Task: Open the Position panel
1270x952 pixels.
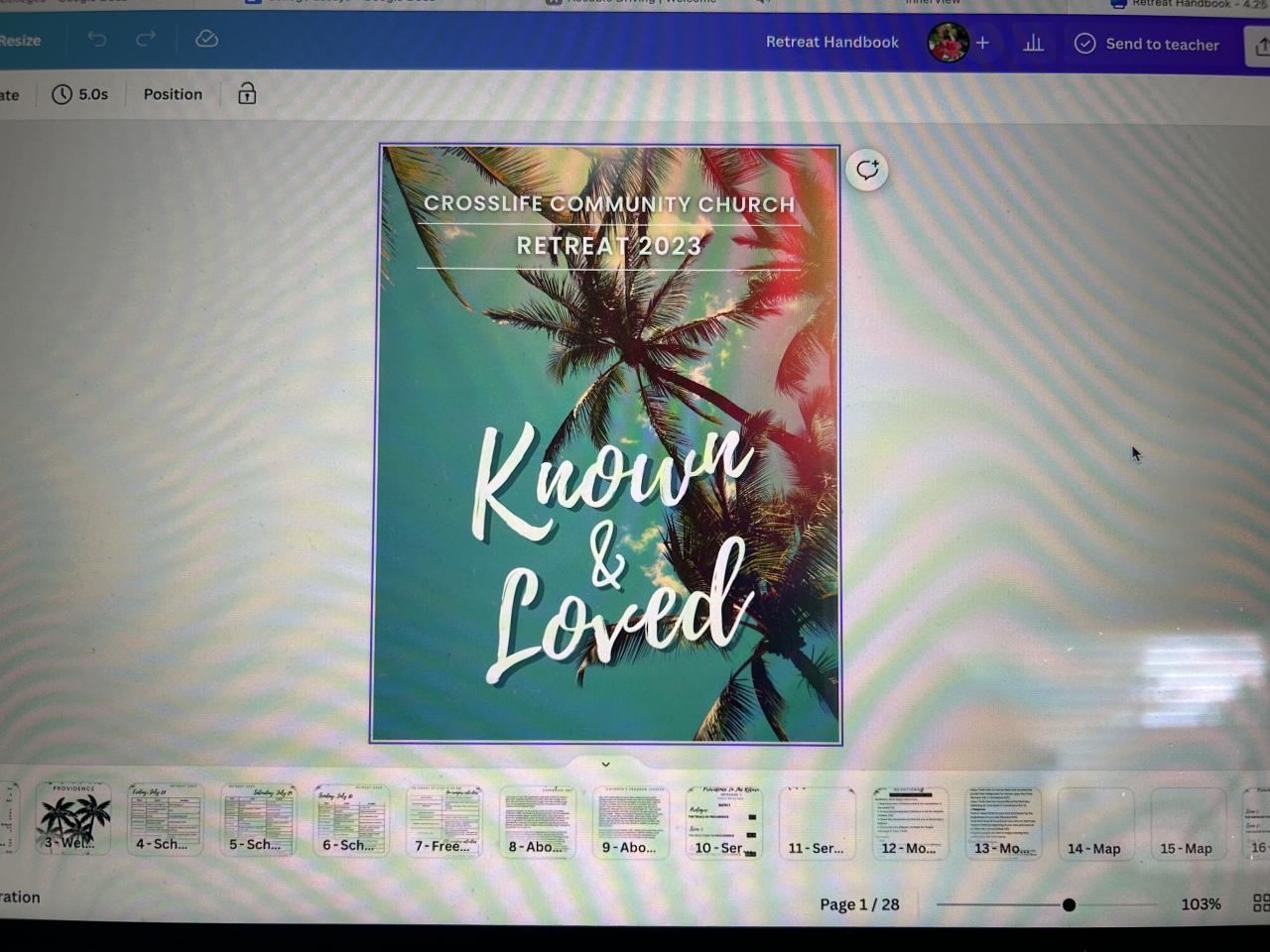Action: click(x=173, y=94)
